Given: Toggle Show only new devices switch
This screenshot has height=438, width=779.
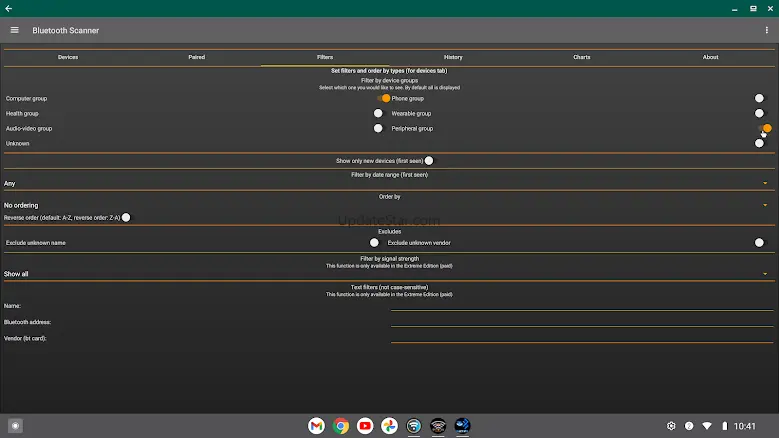Looking at the screenshot, I should (x=430, y=160).
